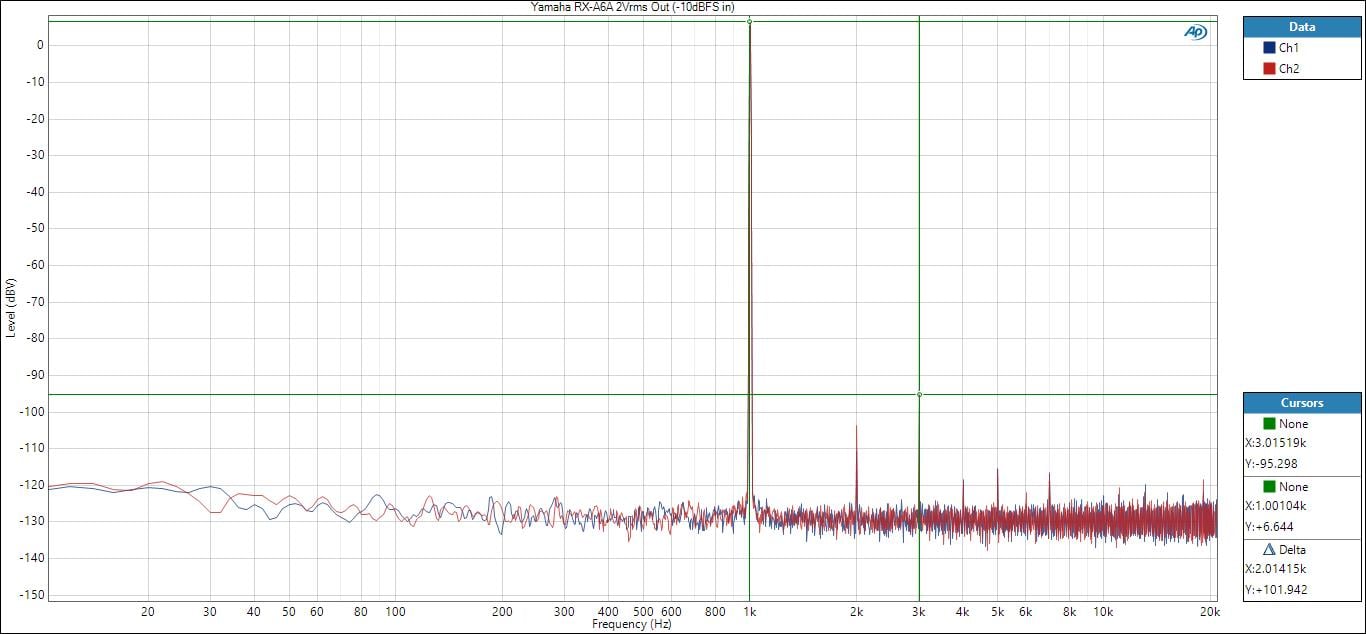Click the 2k harmonic peak tip
The image size is (1366, 634).
pos(856,426)
